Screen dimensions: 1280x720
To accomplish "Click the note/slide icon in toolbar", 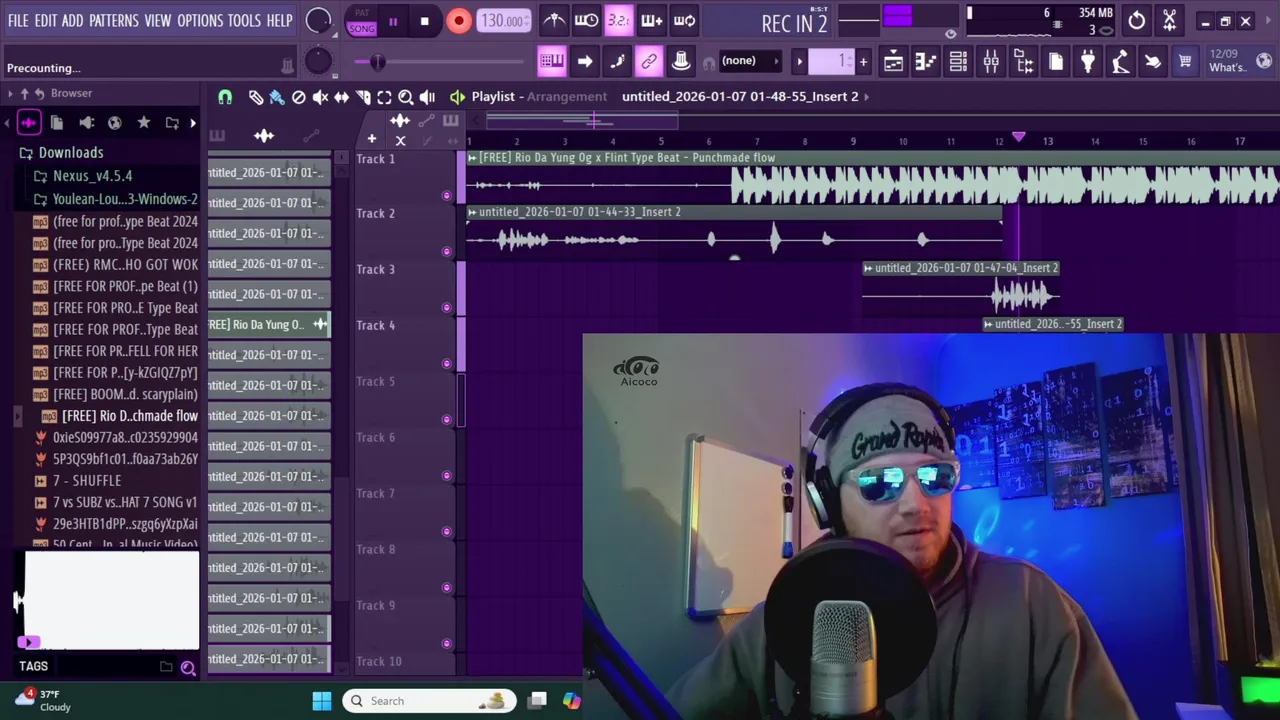I will (x=617, y=61).
